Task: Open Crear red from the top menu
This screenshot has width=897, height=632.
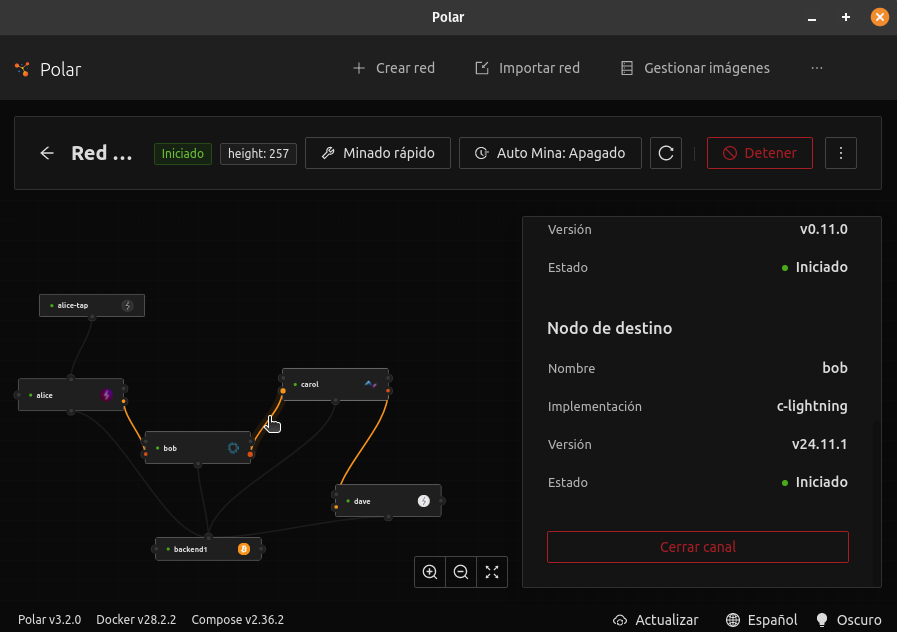Action: 394,68
